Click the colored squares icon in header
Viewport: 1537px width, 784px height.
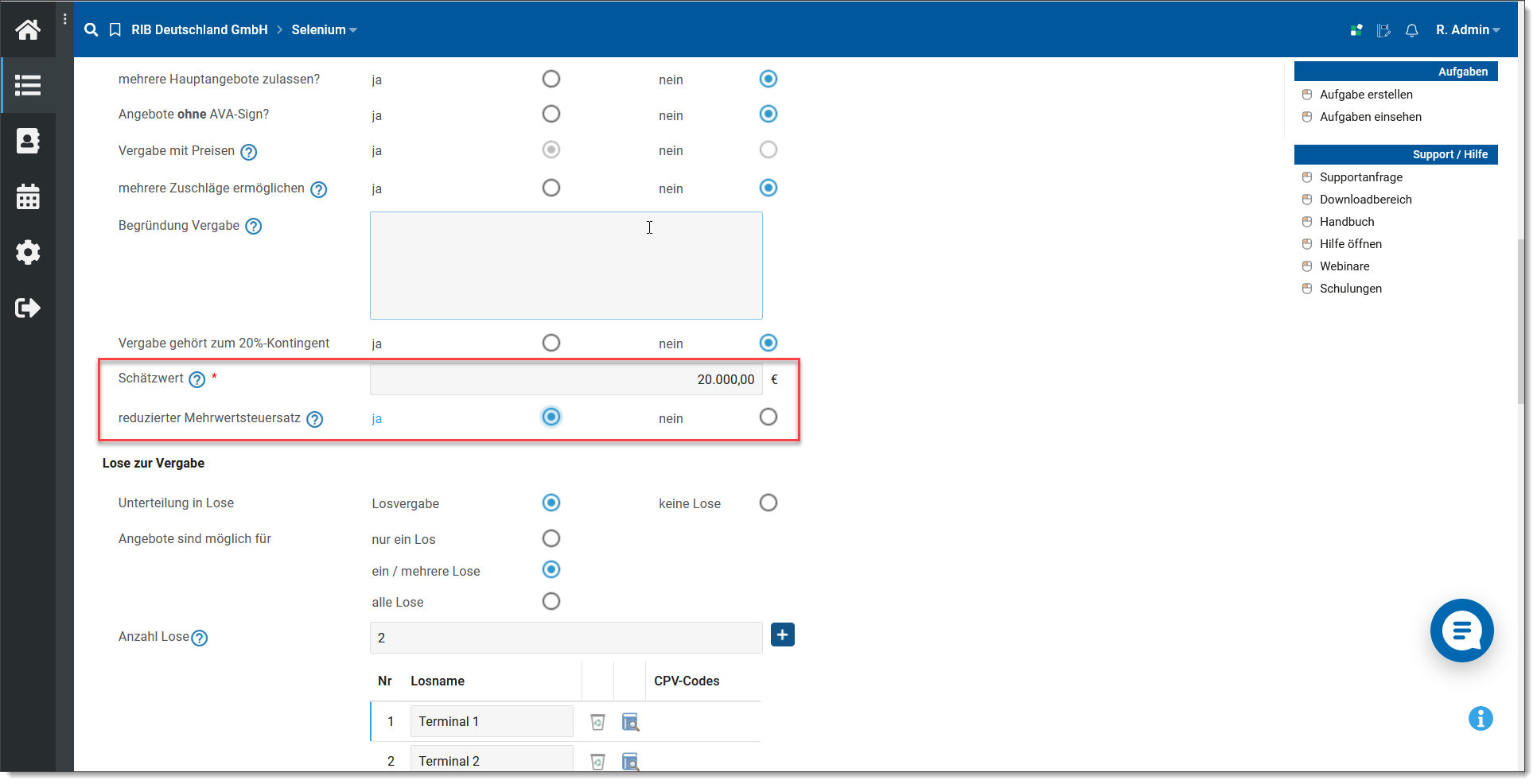(x=1357, y=30)
